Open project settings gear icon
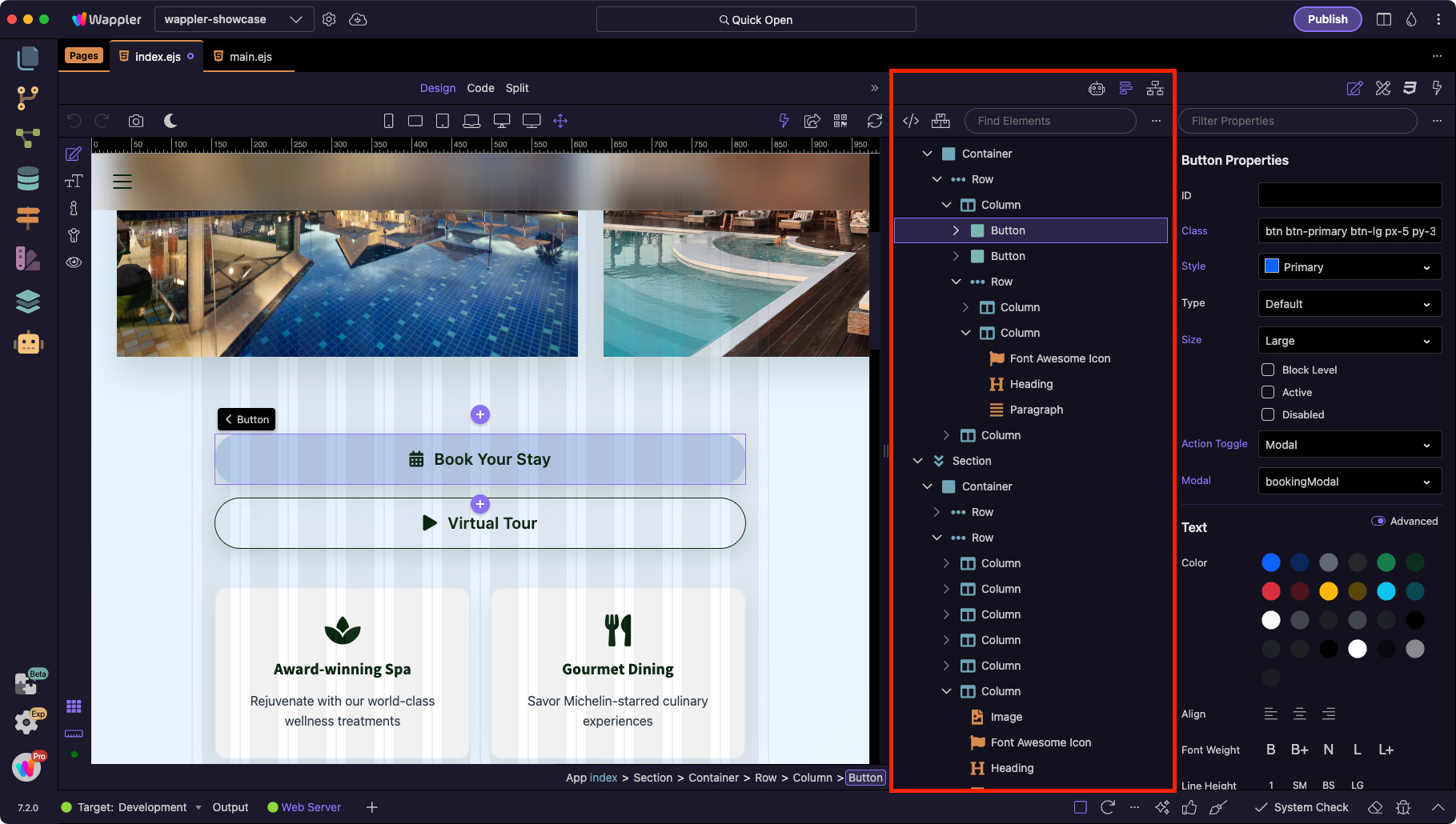Image resolution: width=1456 pixels, height=824 pixels. click(329, 19)
